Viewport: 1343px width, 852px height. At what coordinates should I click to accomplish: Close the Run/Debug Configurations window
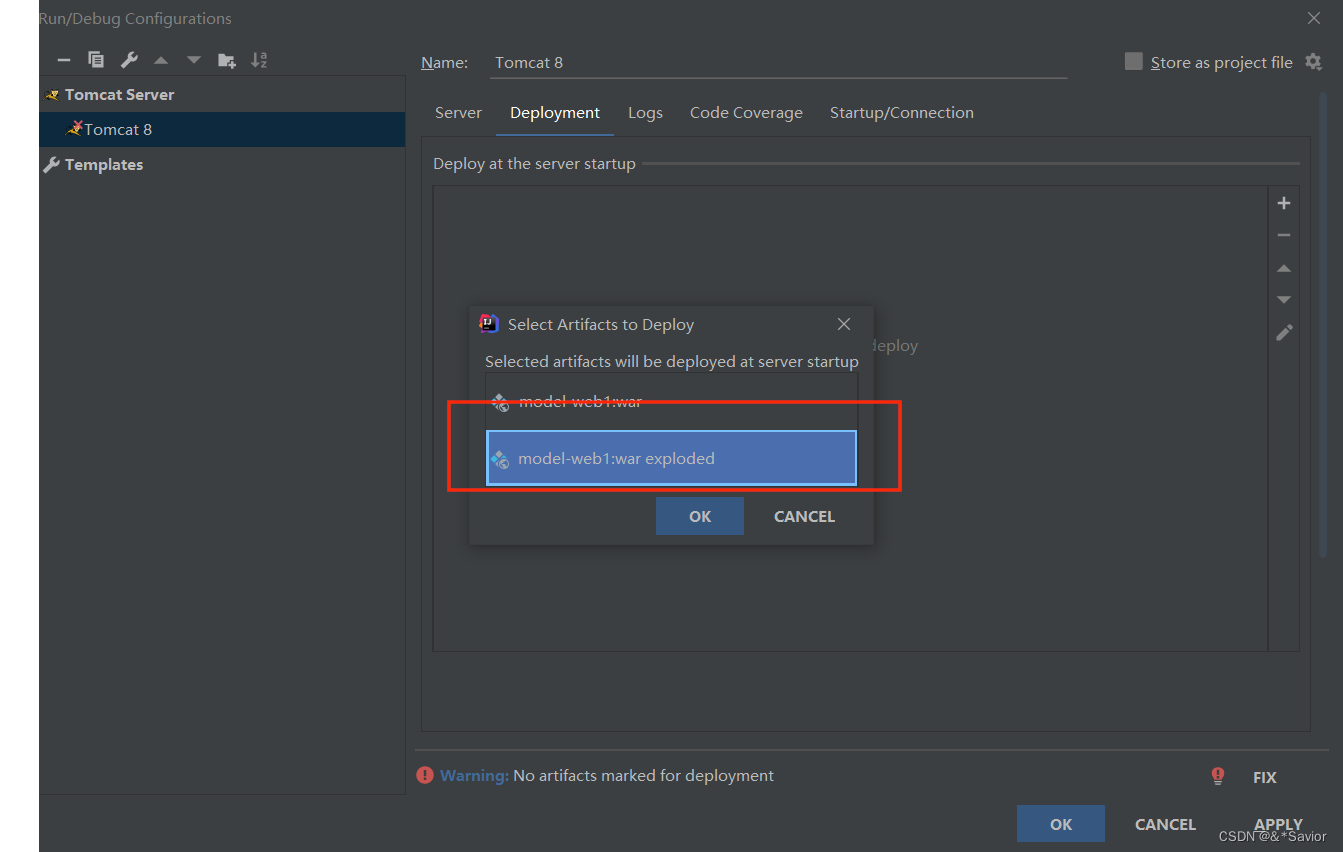coord(1314,18)
